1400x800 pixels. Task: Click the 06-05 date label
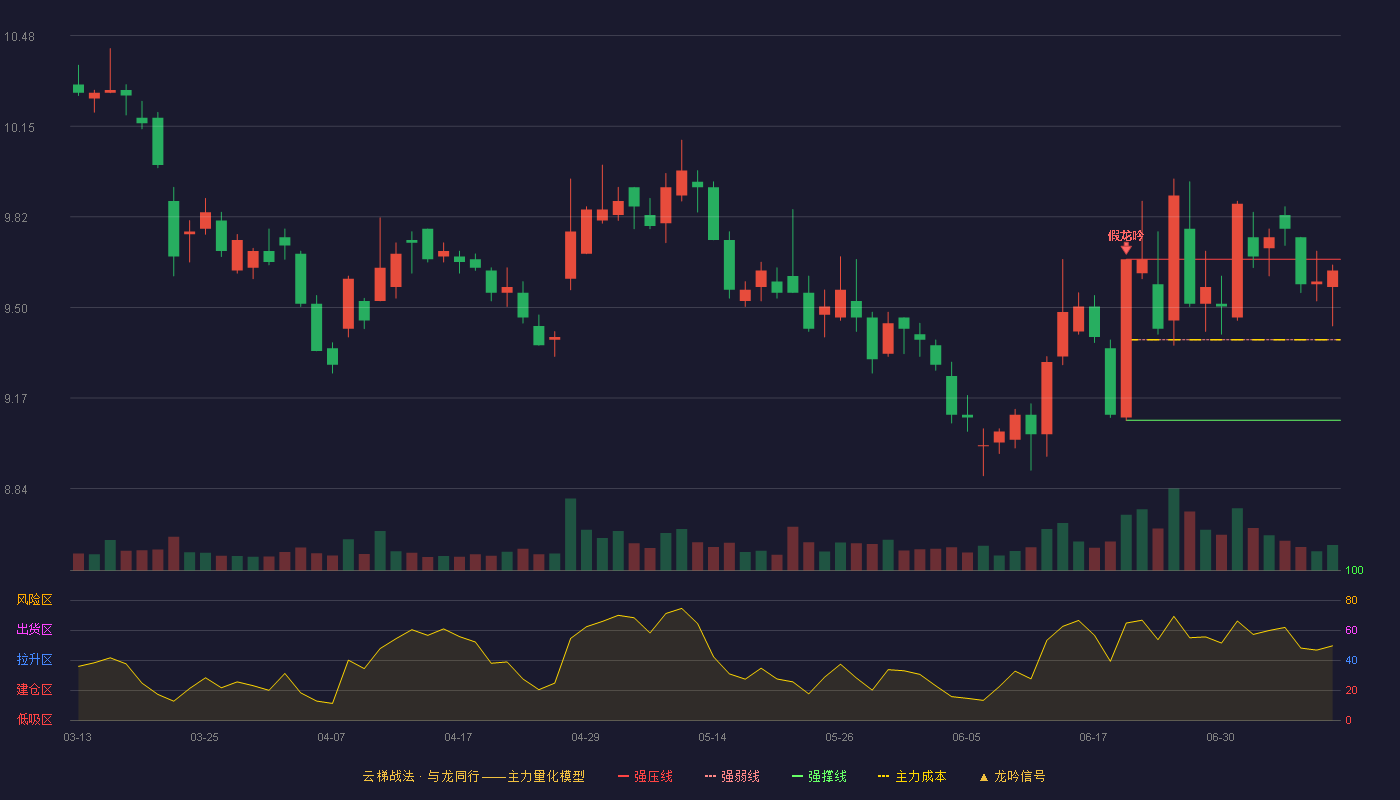click(966, 737)
